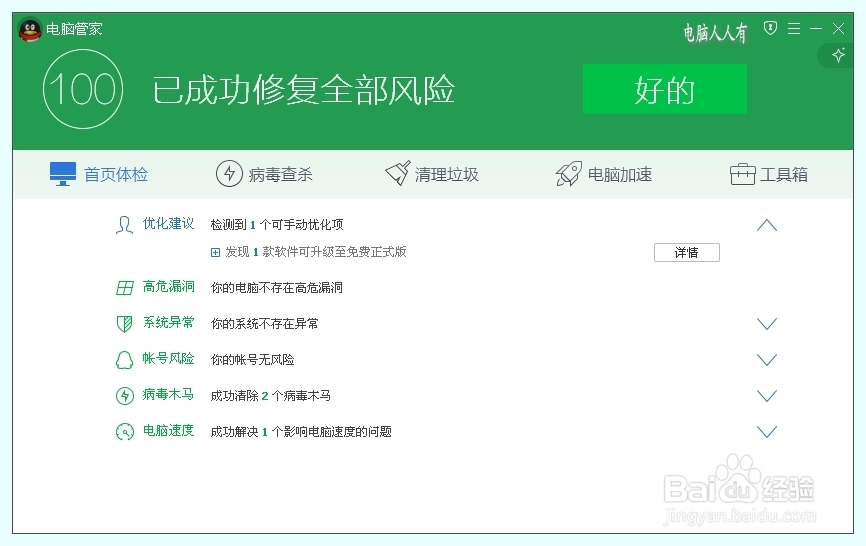Click the penguin outline icon beside 帐号风险
866x546 pixels.
[x=124, y=359]
